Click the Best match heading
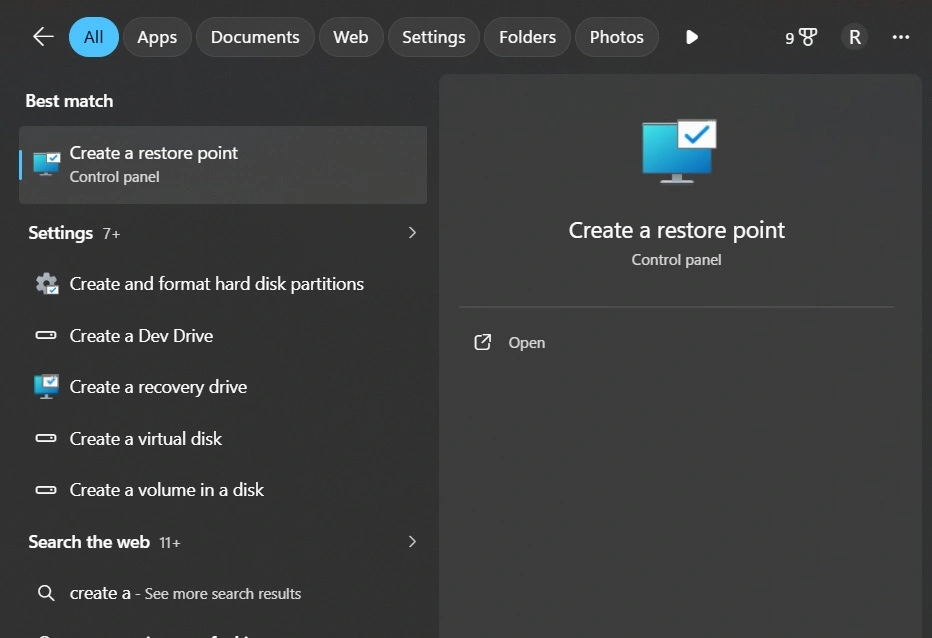Viewport: 932px width, 638px height. 69,101
